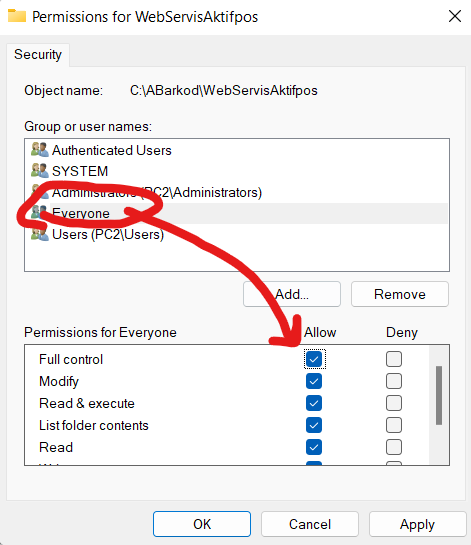
Task: Check Deny for Read & execute
Action: coord(394,403)
